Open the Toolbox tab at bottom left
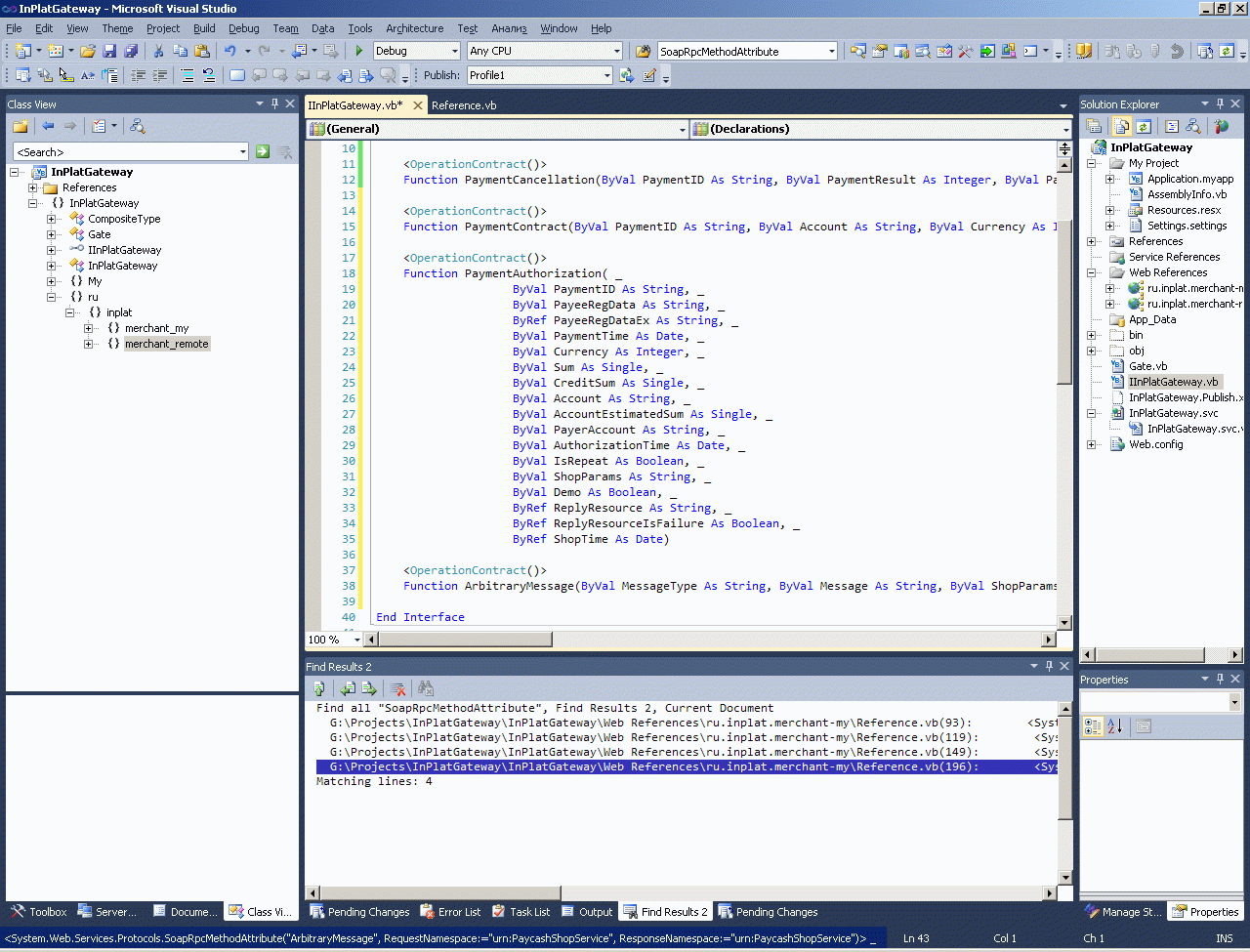 pyautogui.click(x=39, y=912)
